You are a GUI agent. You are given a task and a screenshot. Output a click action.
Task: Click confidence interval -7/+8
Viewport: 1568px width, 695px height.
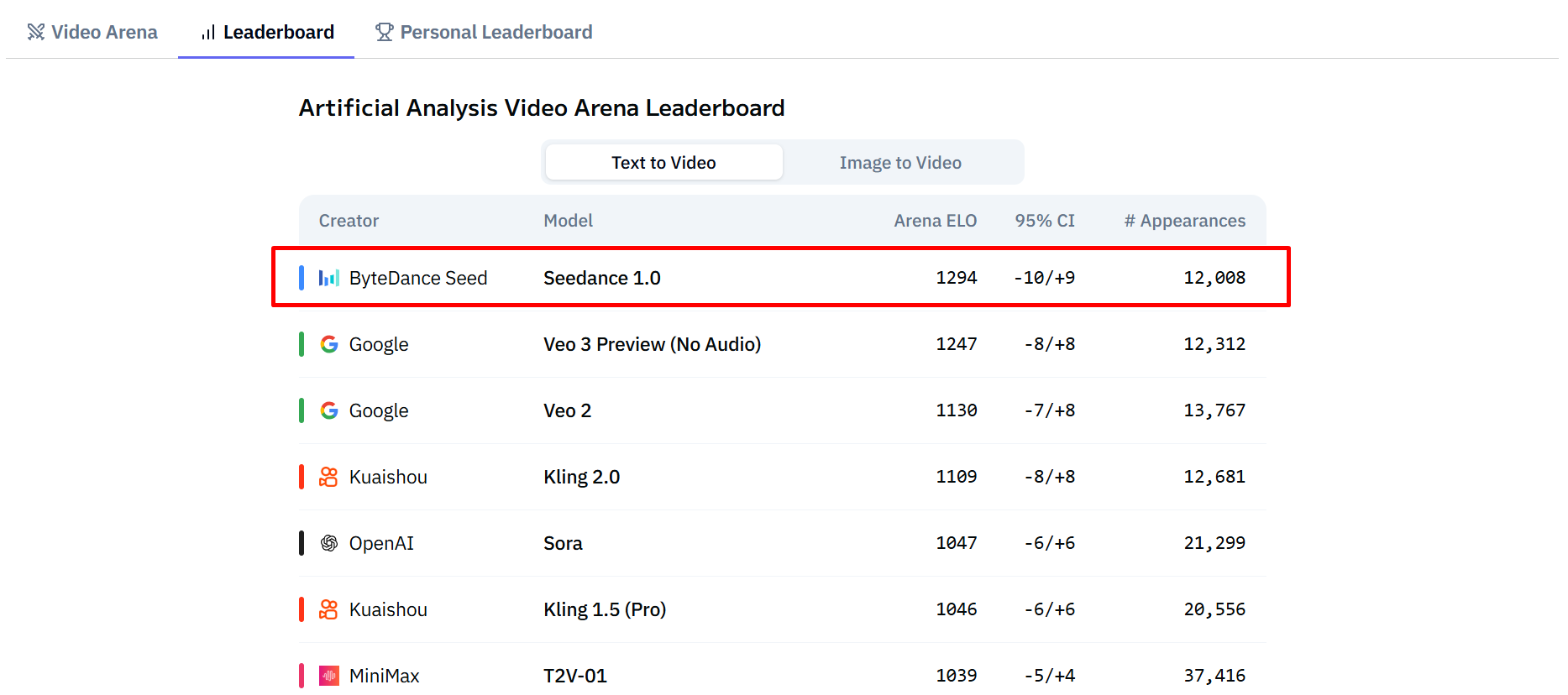point(1049,410)
